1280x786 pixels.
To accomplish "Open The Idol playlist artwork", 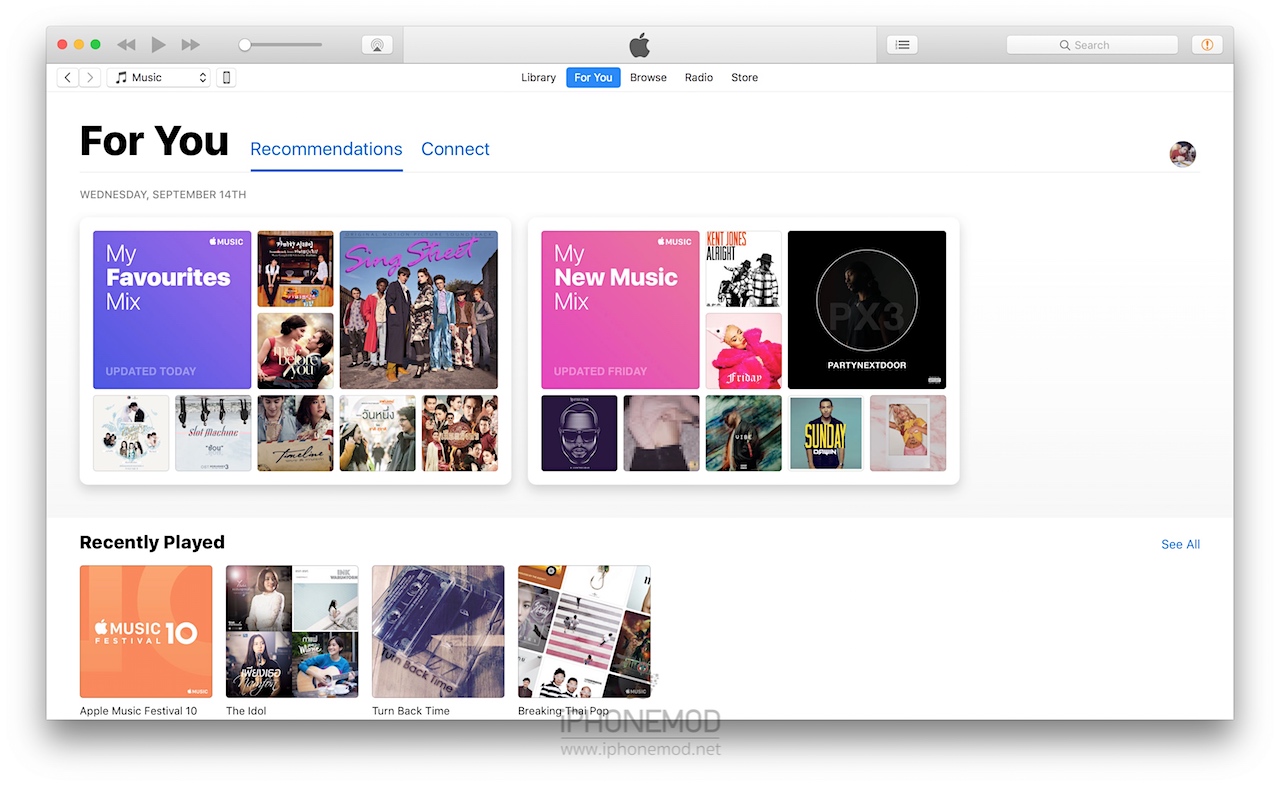I will (x=292, y=631).
